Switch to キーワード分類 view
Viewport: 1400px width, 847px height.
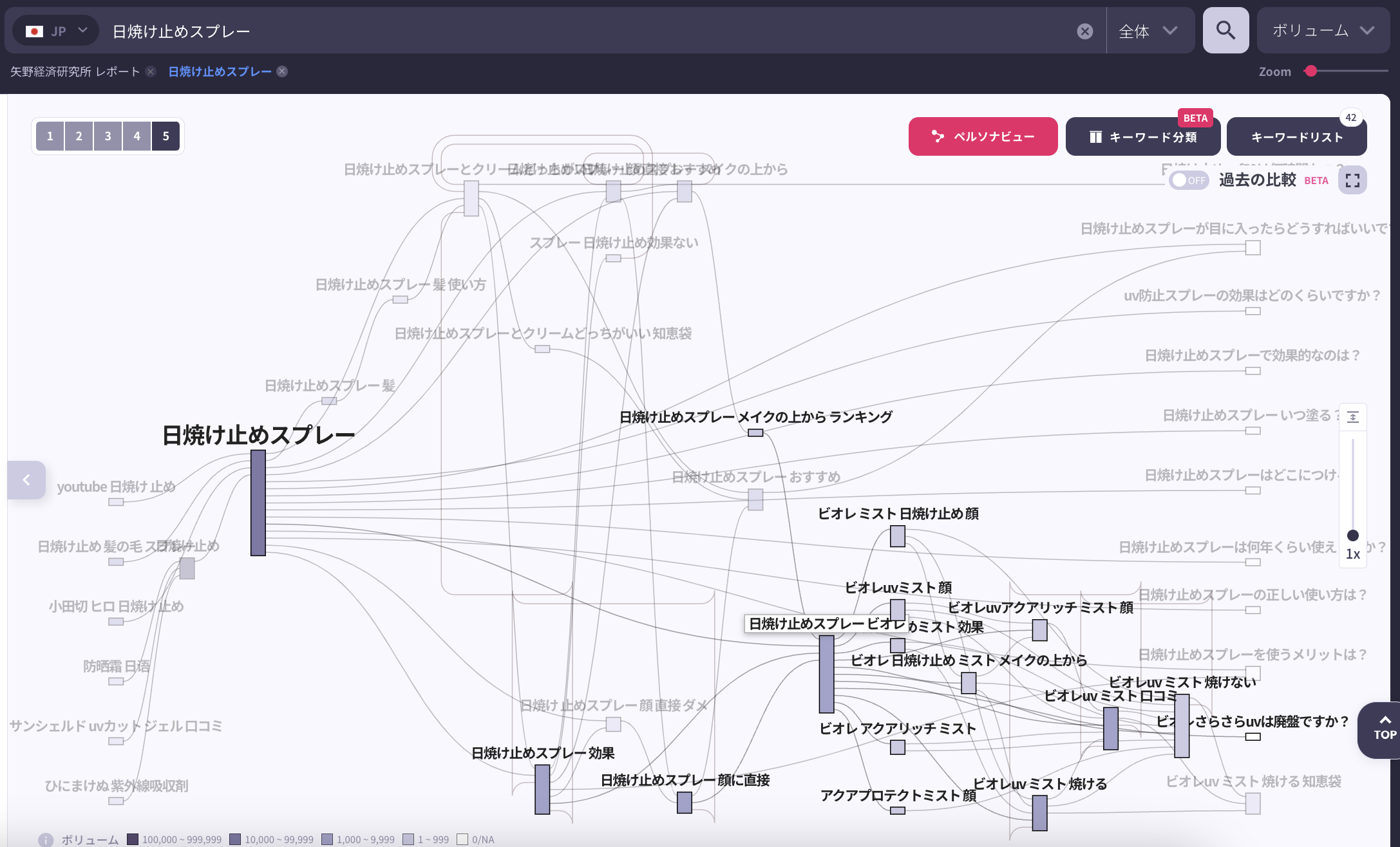pyautogui.click(x=1143, y=136)
